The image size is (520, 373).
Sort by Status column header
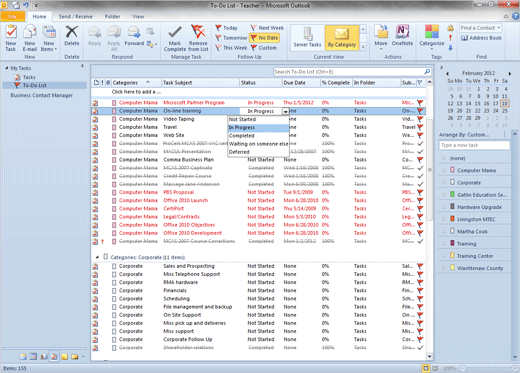click(x=261, y=83)
